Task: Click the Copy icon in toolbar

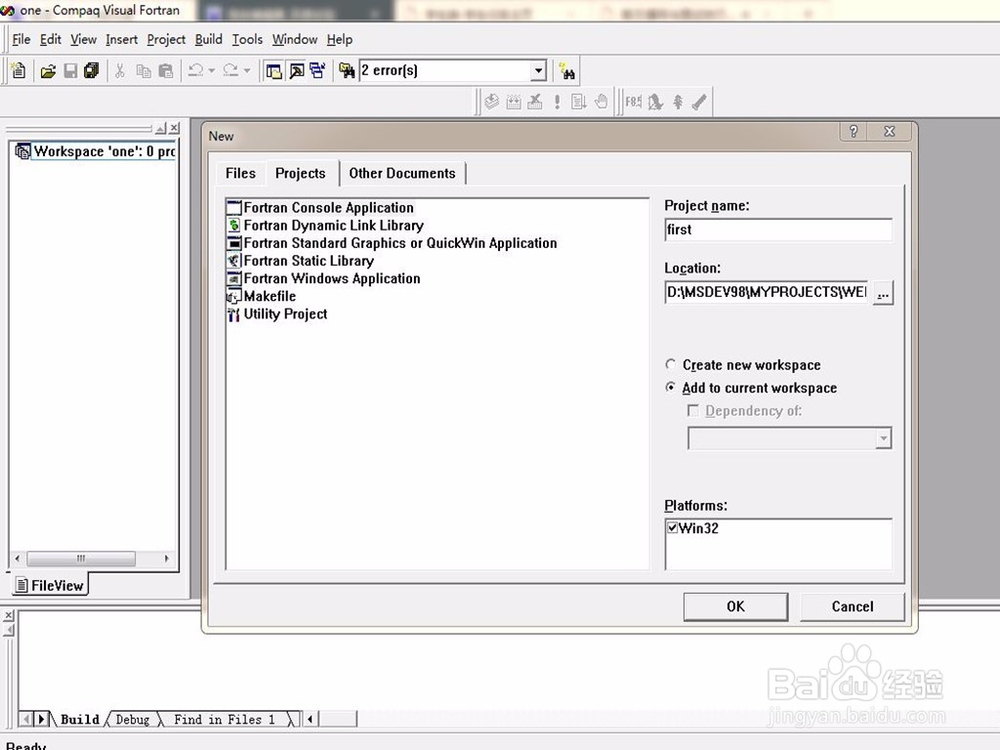Action: (143, 71)
